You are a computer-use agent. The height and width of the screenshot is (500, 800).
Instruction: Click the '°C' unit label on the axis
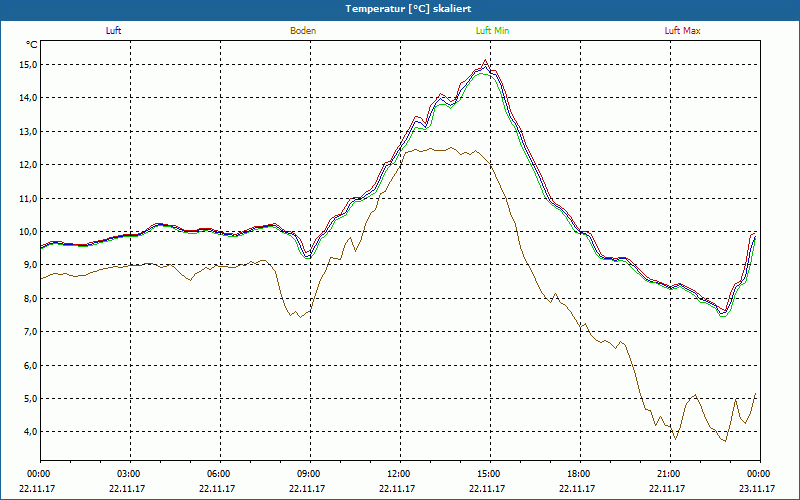point(32,45)
